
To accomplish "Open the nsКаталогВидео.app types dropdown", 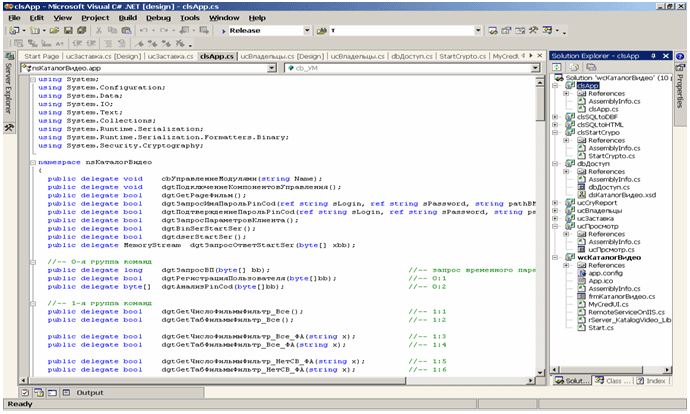I will coord(272,68).
